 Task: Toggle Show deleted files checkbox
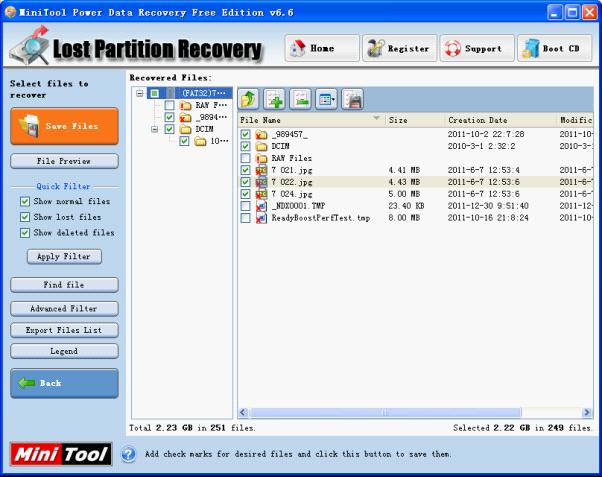pyautogui.click(x=25, y=233)
